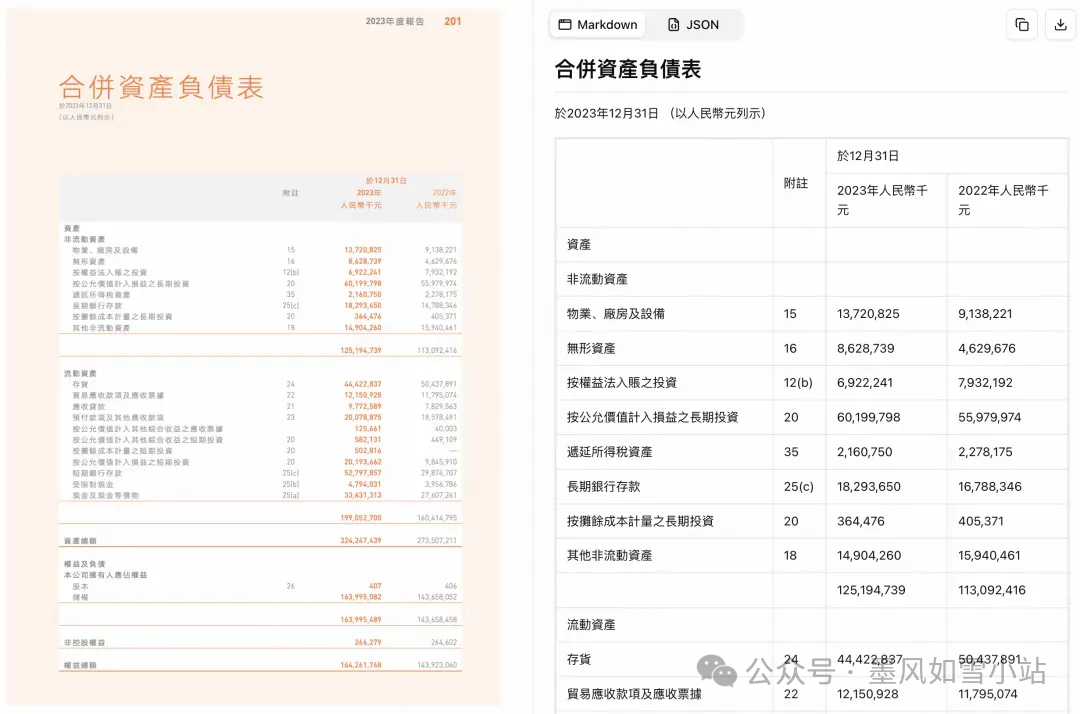1080x714 pixels.
Task: Select the value 13,720,825 for 物業、廠房及設備
Action: (886, 313)
